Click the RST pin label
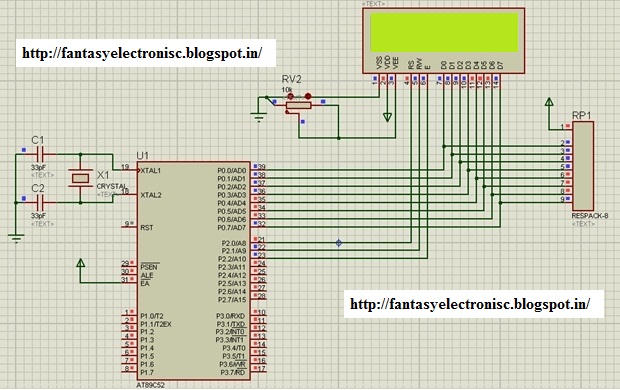The image size is (620, 390). (x=147, y=228)
